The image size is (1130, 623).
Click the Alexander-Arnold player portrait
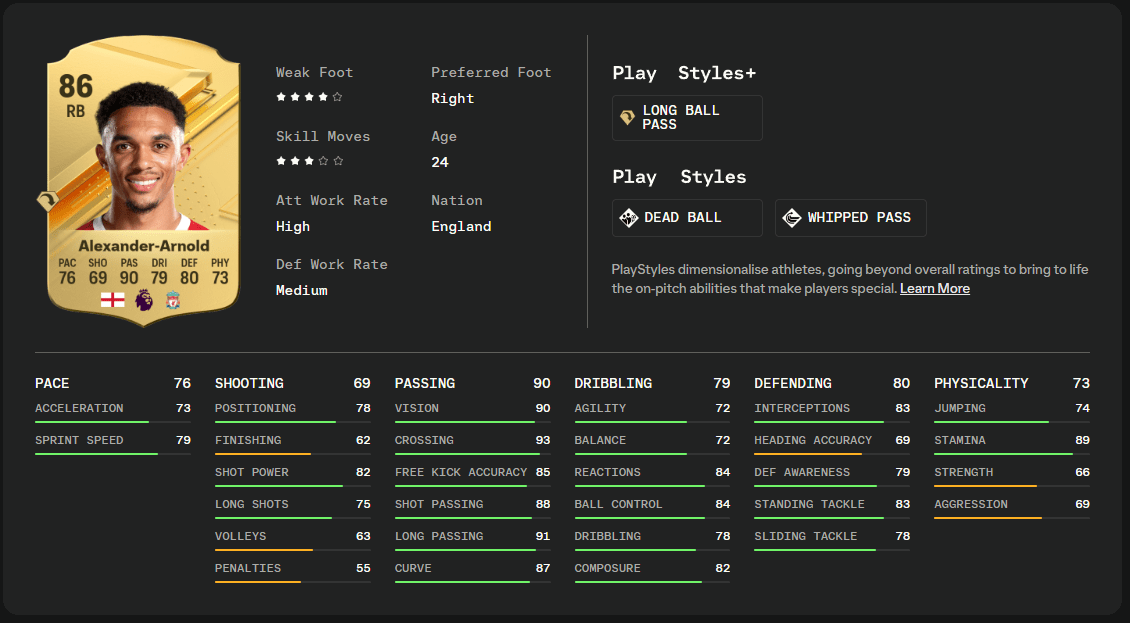coord(144,155)
